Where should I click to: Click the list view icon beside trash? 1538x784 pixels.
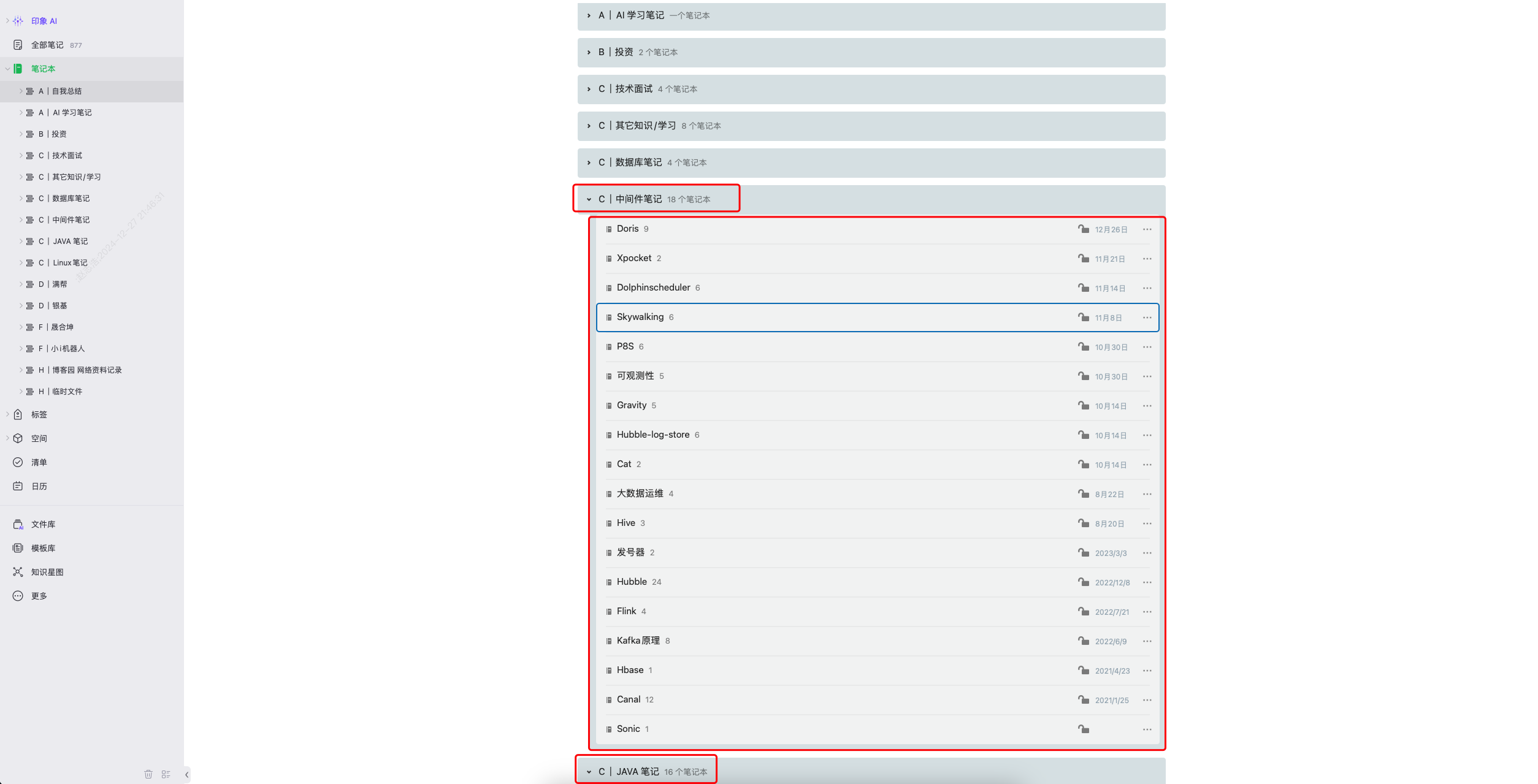(x=166, y=774)
